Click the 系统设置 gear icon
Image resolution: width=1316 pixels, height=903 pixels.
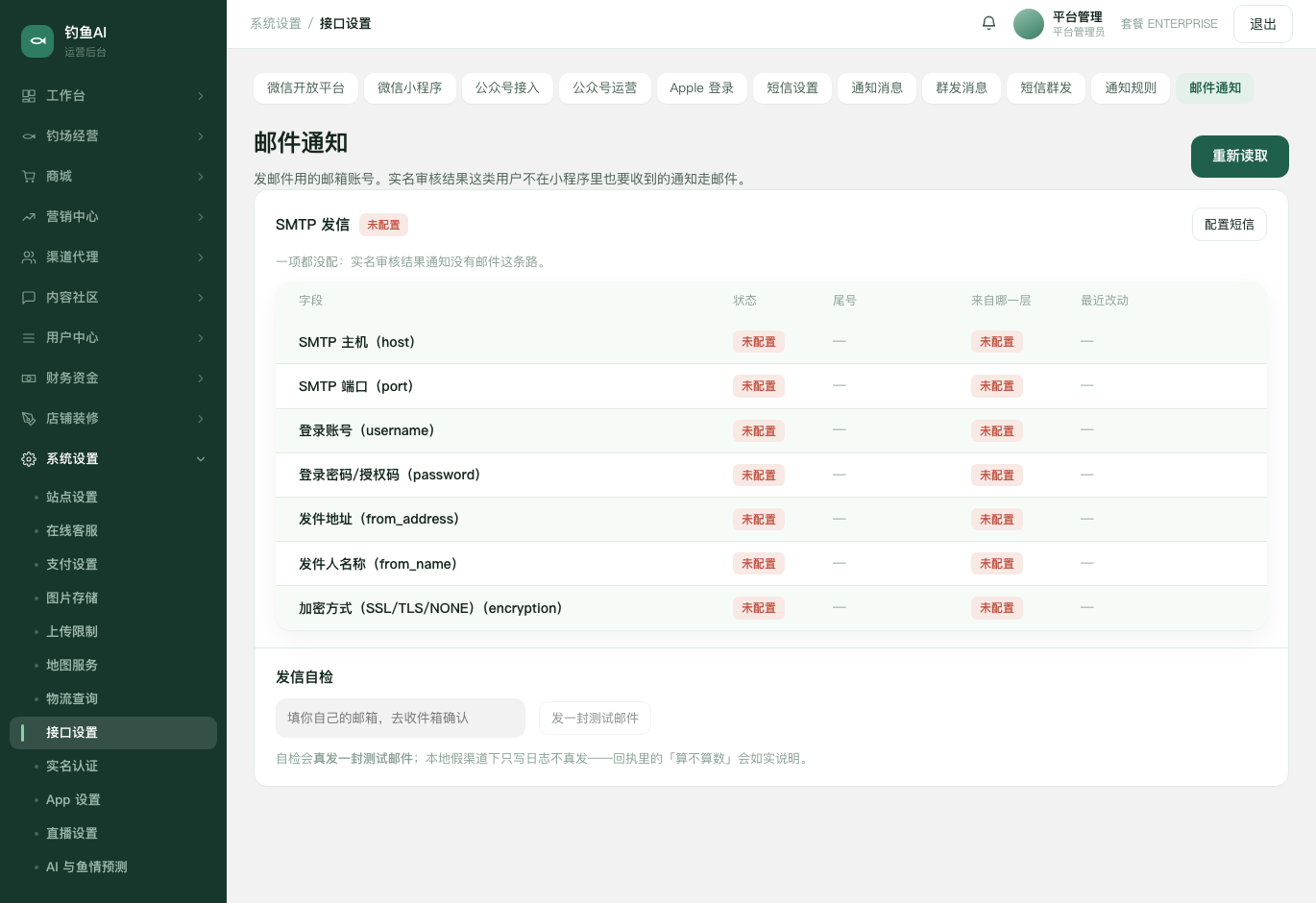coord(29,459)
